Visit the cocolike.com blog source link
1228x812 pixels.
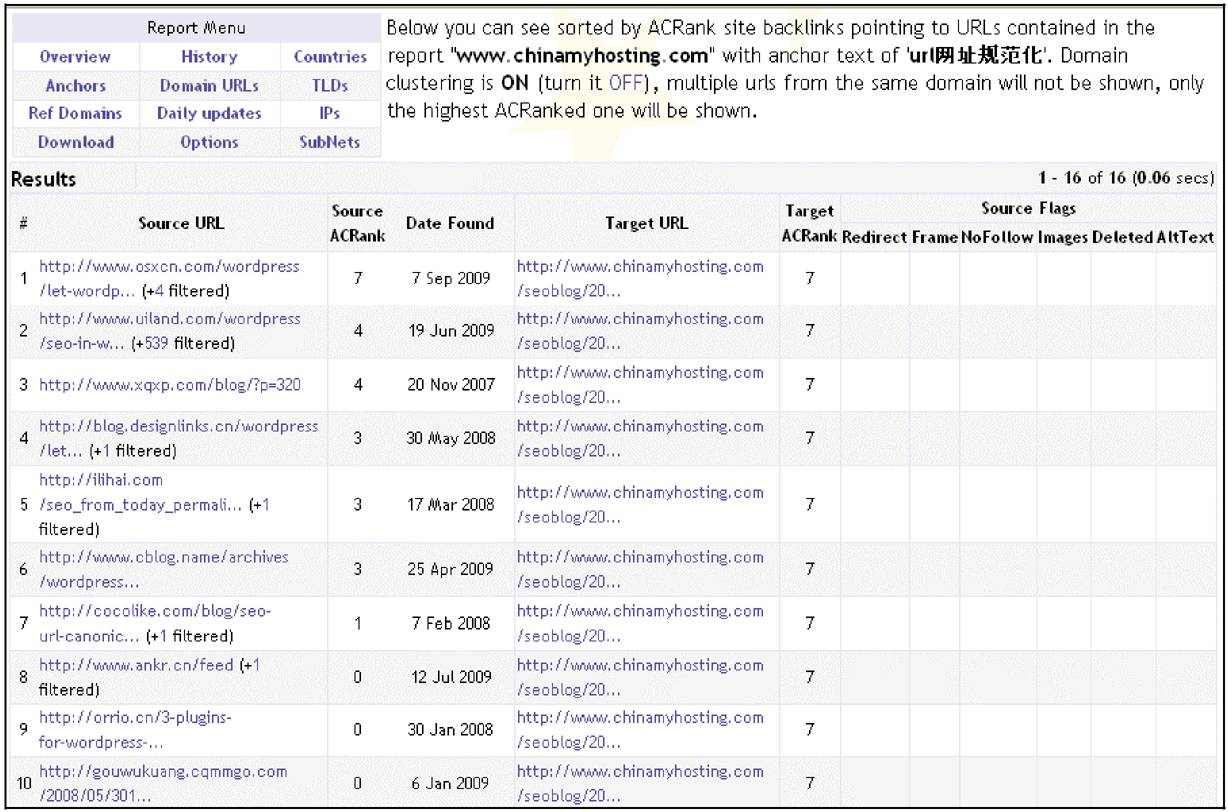point(155,623)
